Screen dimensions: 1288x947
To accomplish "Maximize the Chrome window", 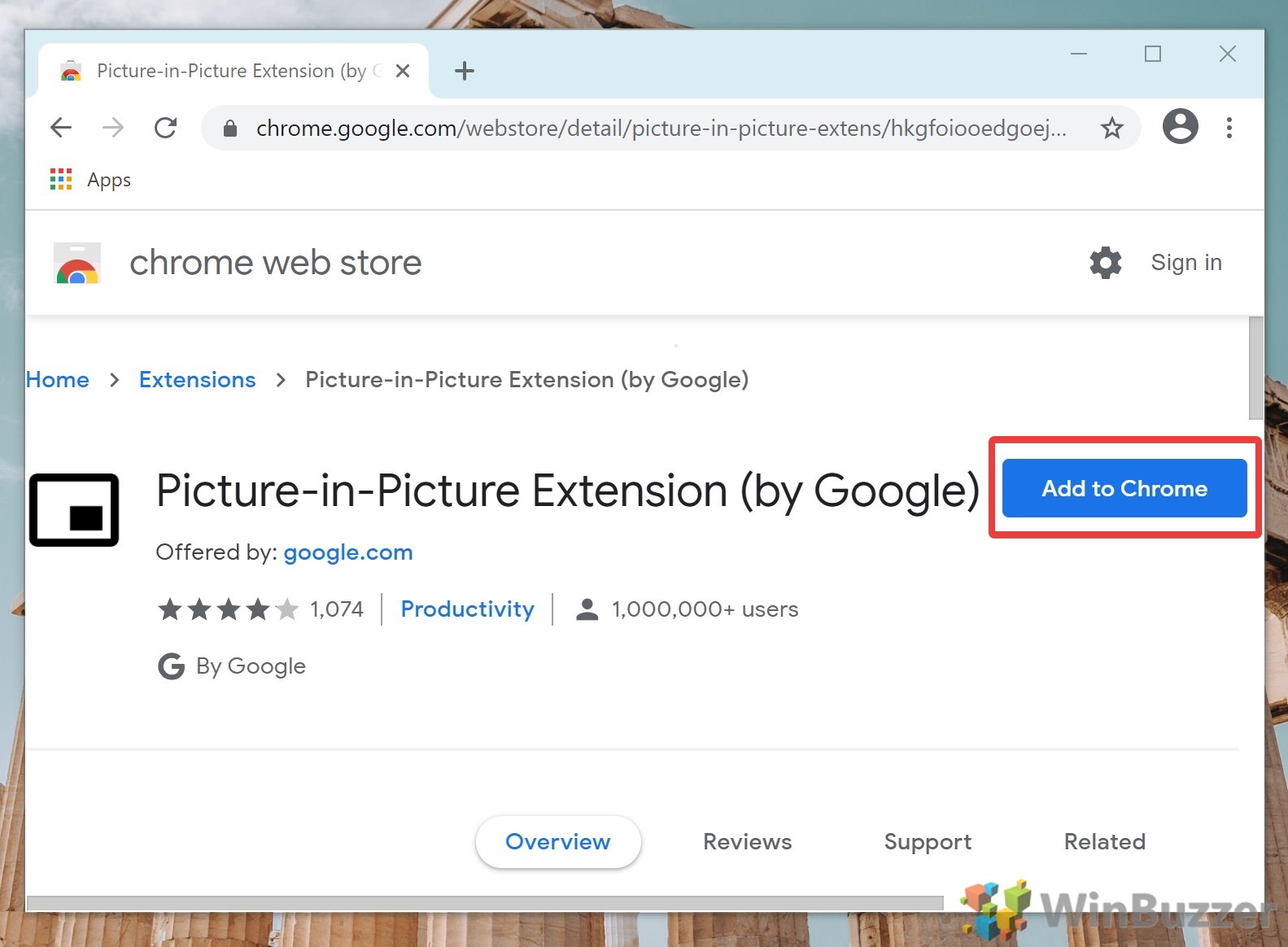I will [x=1153, y=54].
